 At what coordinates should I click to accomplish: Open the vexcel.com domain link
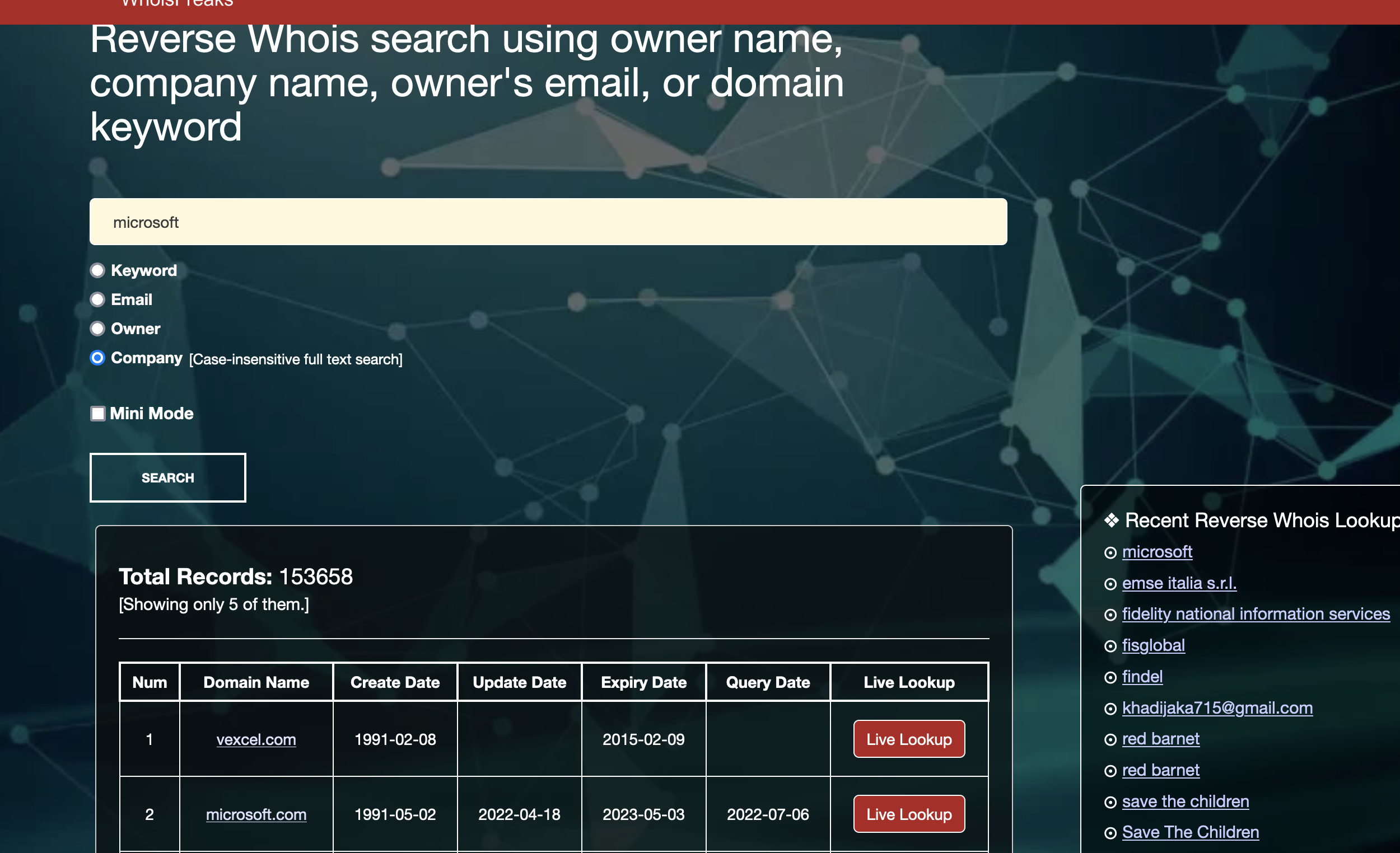tap(256, 739)
